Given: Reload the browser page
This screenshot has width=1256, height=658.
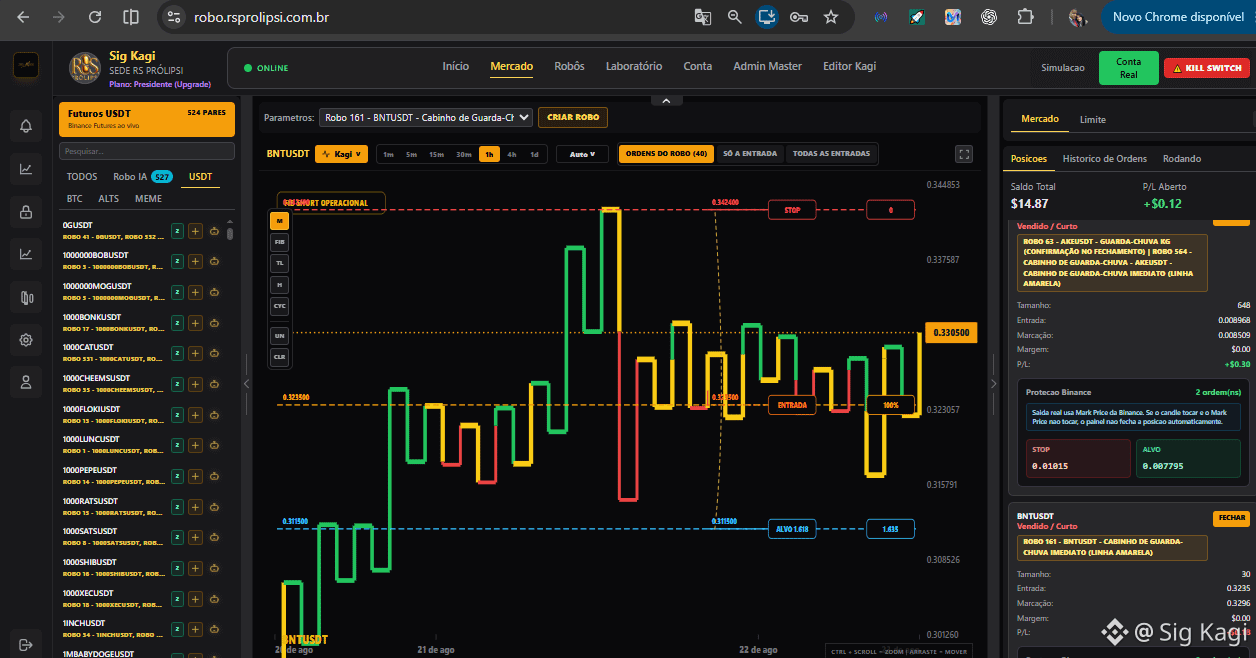Looking at the screenshot, I should (94, 17).
